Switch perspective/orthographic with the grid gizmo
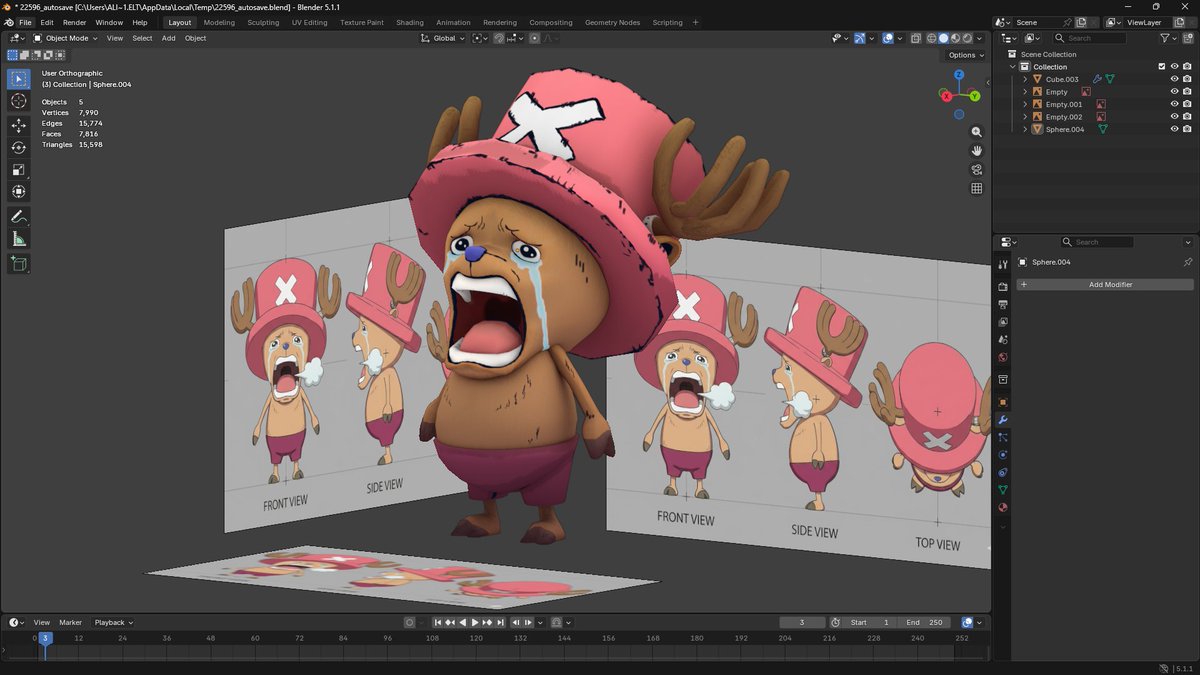This screenshot has height=675, width=1200. coord(977,188)
